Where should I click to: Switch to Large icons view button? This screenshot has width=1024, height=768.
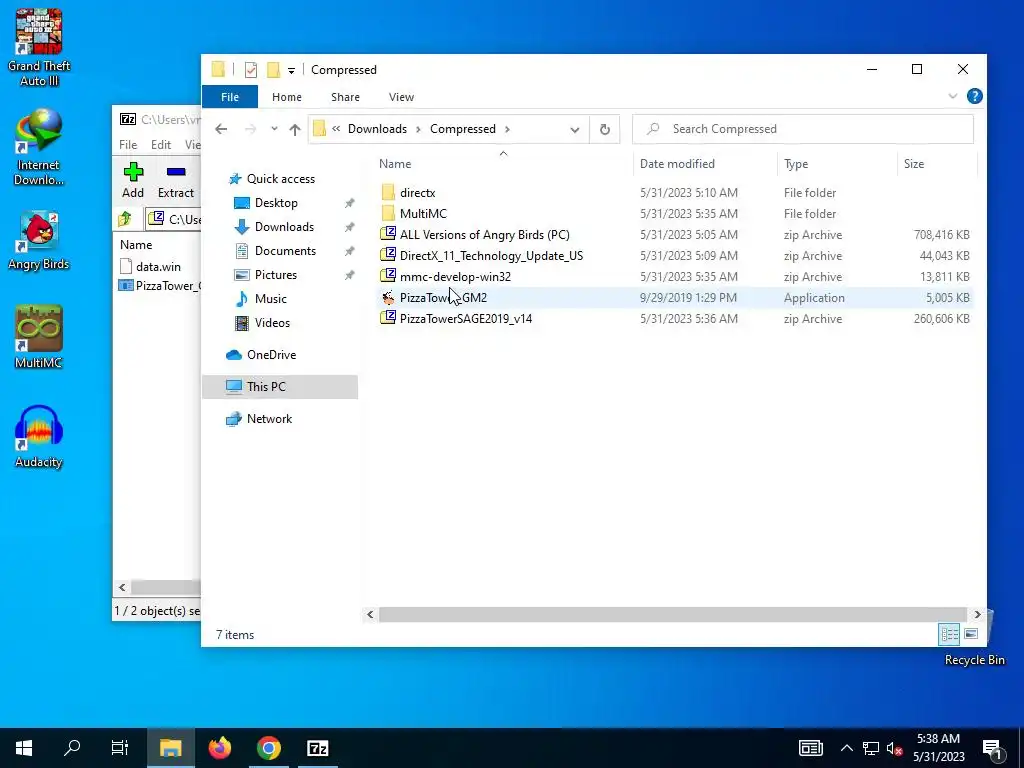click(x=971, y=634)
